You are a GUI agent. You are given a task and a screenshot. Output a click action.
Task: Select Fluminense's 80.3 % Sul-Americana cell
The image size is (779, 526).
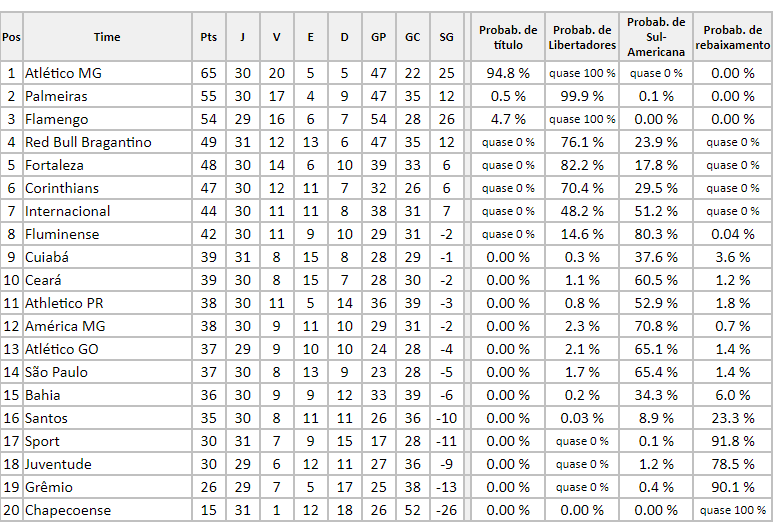(x=656, y=234)
